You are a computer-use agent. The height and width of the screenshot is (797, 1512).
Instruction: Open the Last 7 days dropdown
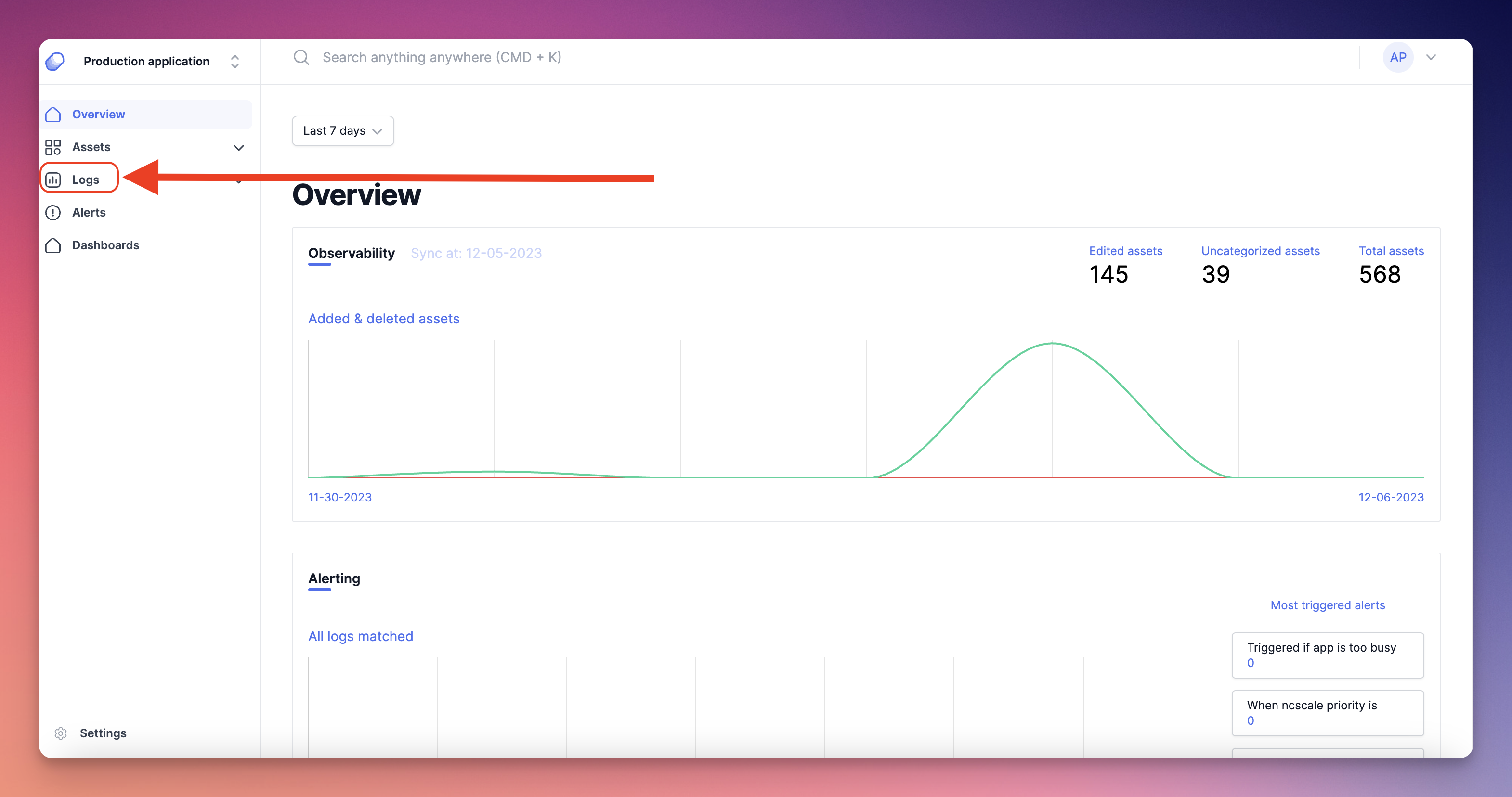[x=343, y=131]
